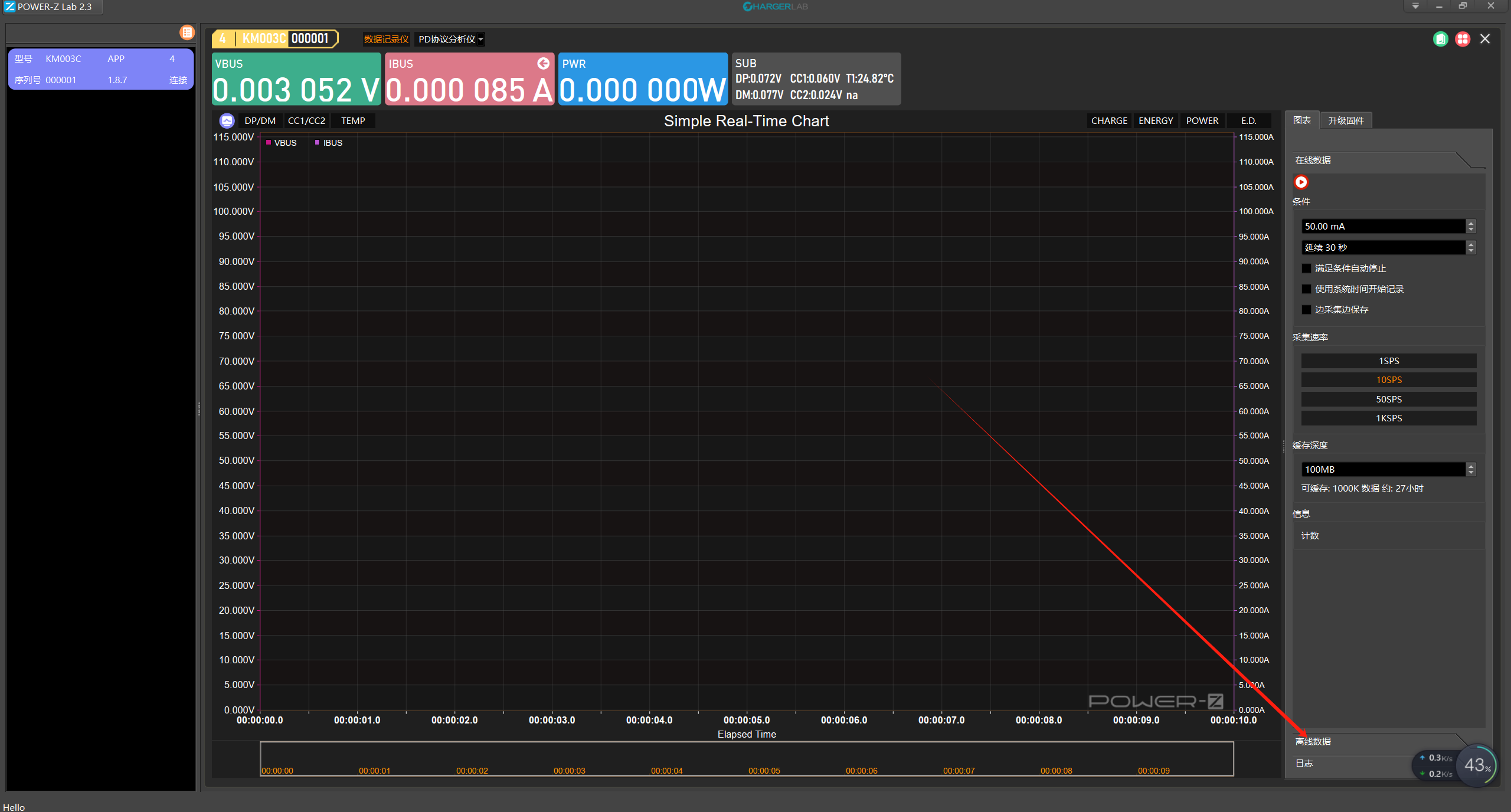Click the red record start button
The height and width of the screenshot is (812, 1511).
coord(1301,182)
